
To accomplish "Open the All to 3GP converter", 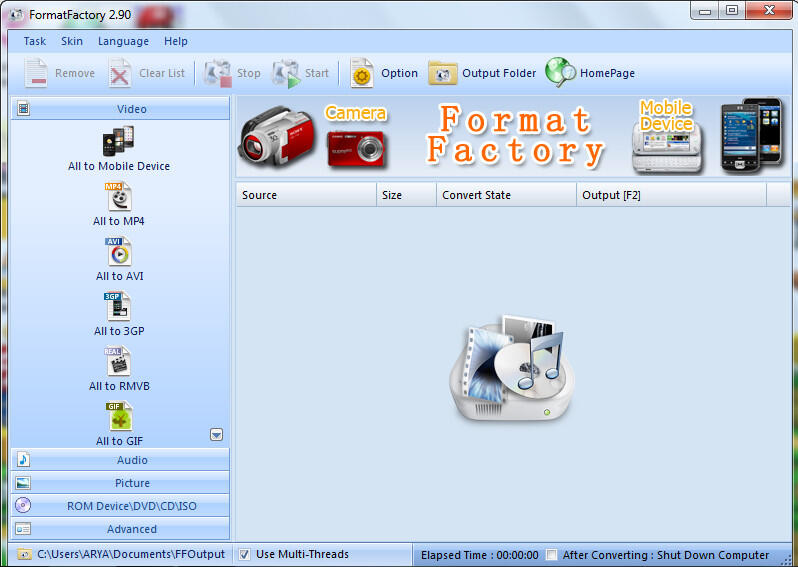I will (x=118, y=307).
